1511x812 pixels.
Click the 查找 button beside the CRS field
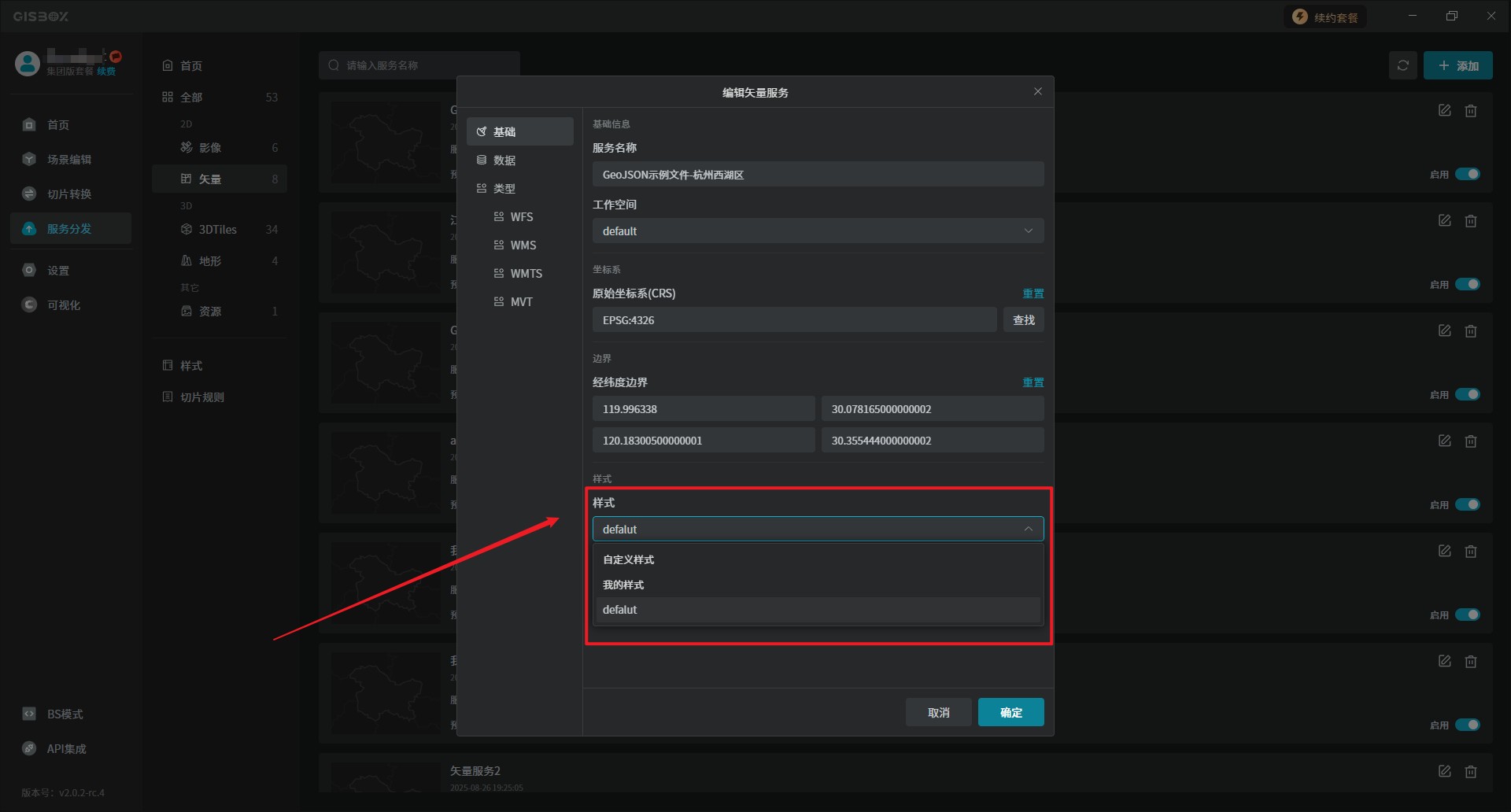click(x=1023, y=320)
